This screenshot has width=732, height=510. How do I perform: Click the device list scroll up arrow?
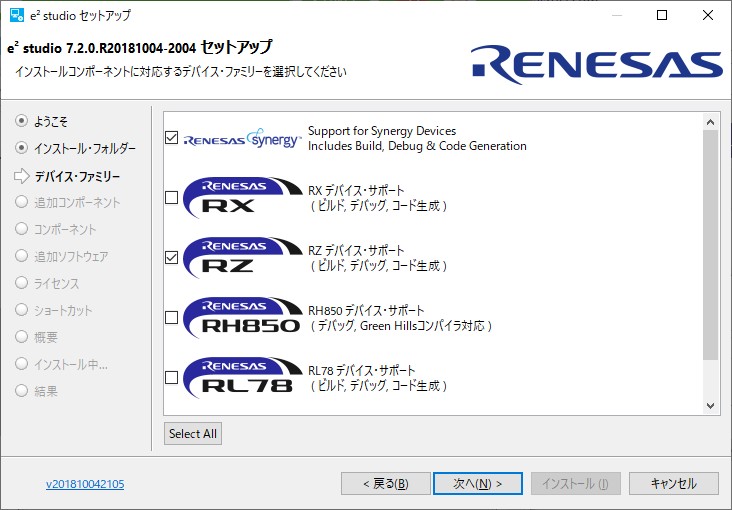tap(711, 122)
